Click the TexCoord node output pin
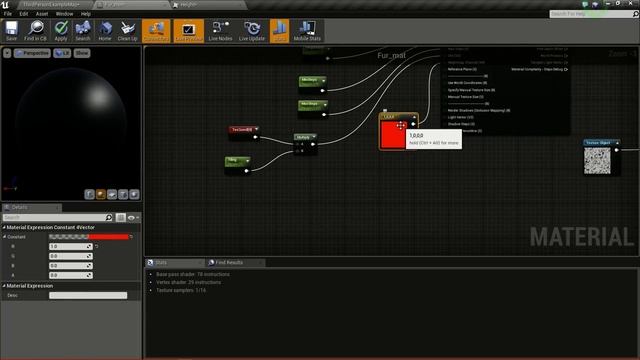Viewport: 640px width, 360px height. (x=256, y=137)
